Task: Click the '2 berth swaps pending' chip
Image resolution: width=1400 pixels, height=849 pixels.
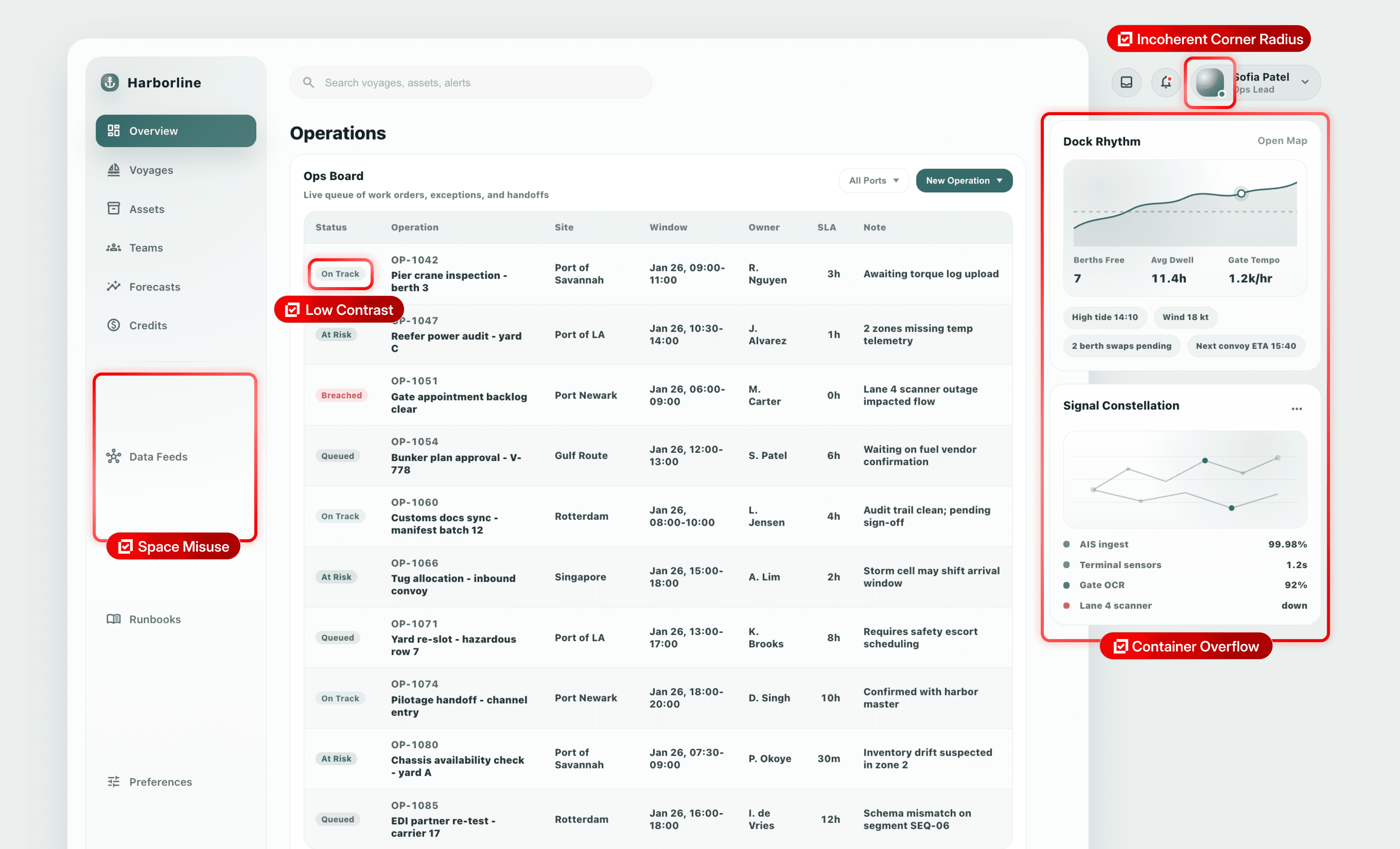Action: [1121, 346]
